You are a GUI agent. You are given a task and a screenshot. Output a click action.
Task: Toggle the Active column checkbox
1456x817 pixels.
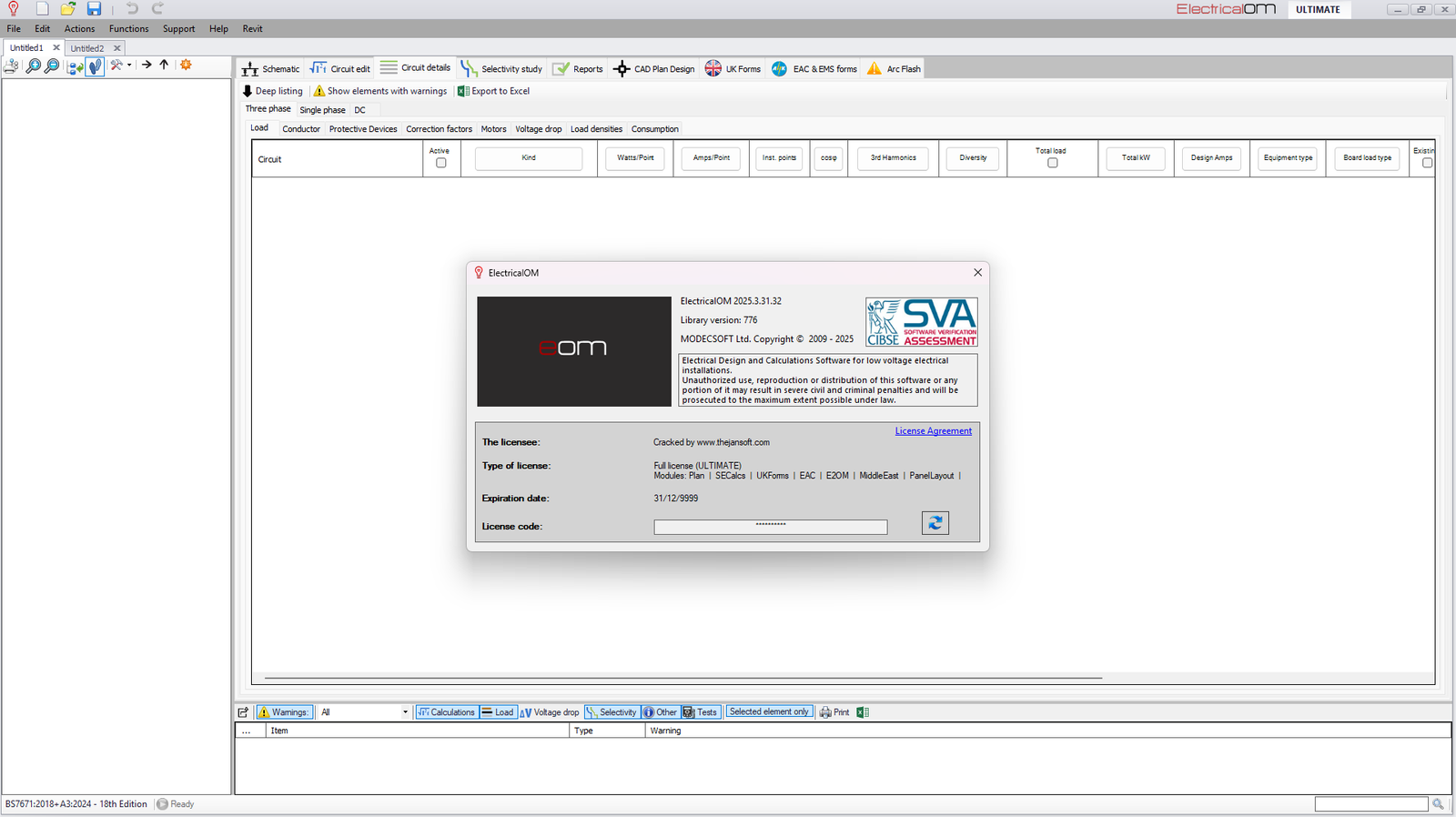click(x=441, y=163)
